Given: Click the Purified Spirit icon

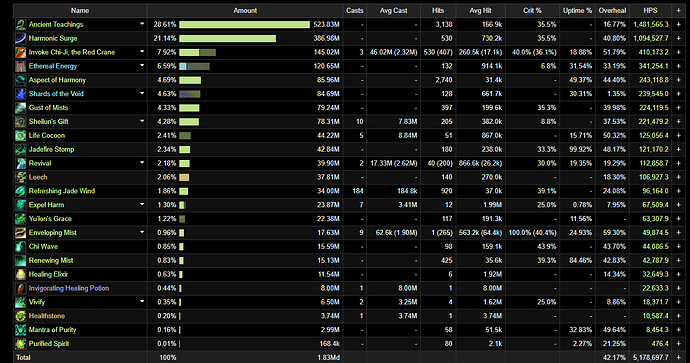Looking at the screenshot, I should [21, 344].
